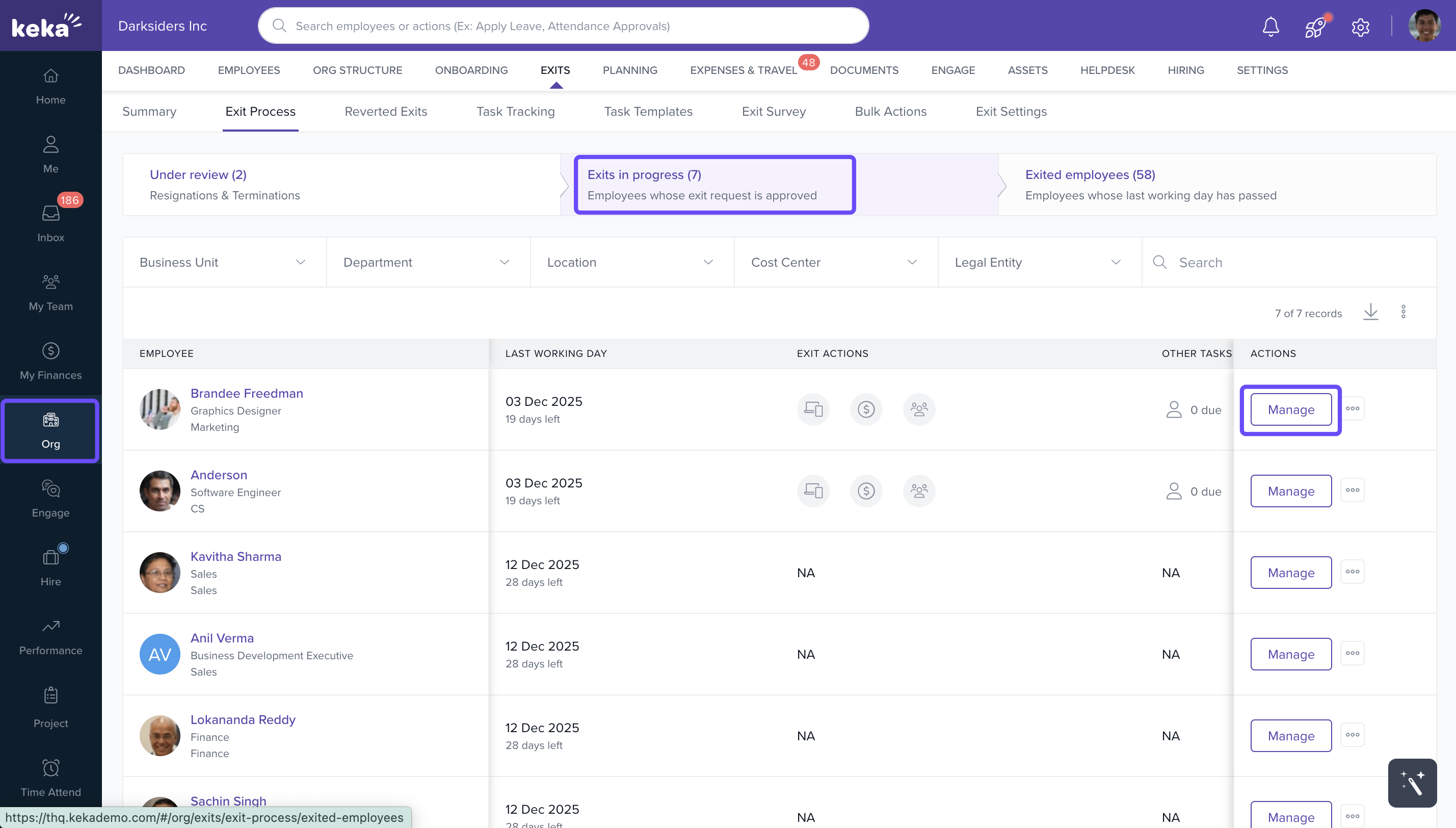Open the notifications bell icon
The width and height of the screenshot is (1456, 828).
[x=1270, y=26]
